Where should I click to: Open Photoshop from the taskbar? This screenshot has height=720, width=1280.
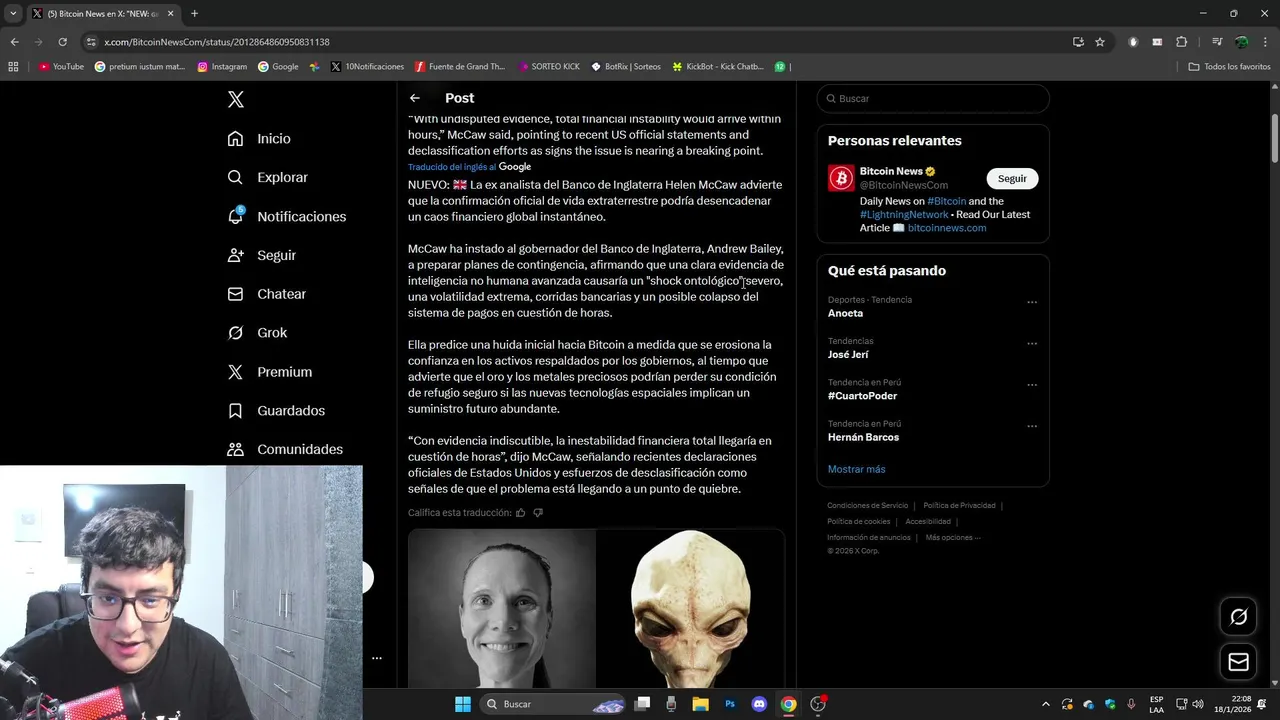click(730, 704)
